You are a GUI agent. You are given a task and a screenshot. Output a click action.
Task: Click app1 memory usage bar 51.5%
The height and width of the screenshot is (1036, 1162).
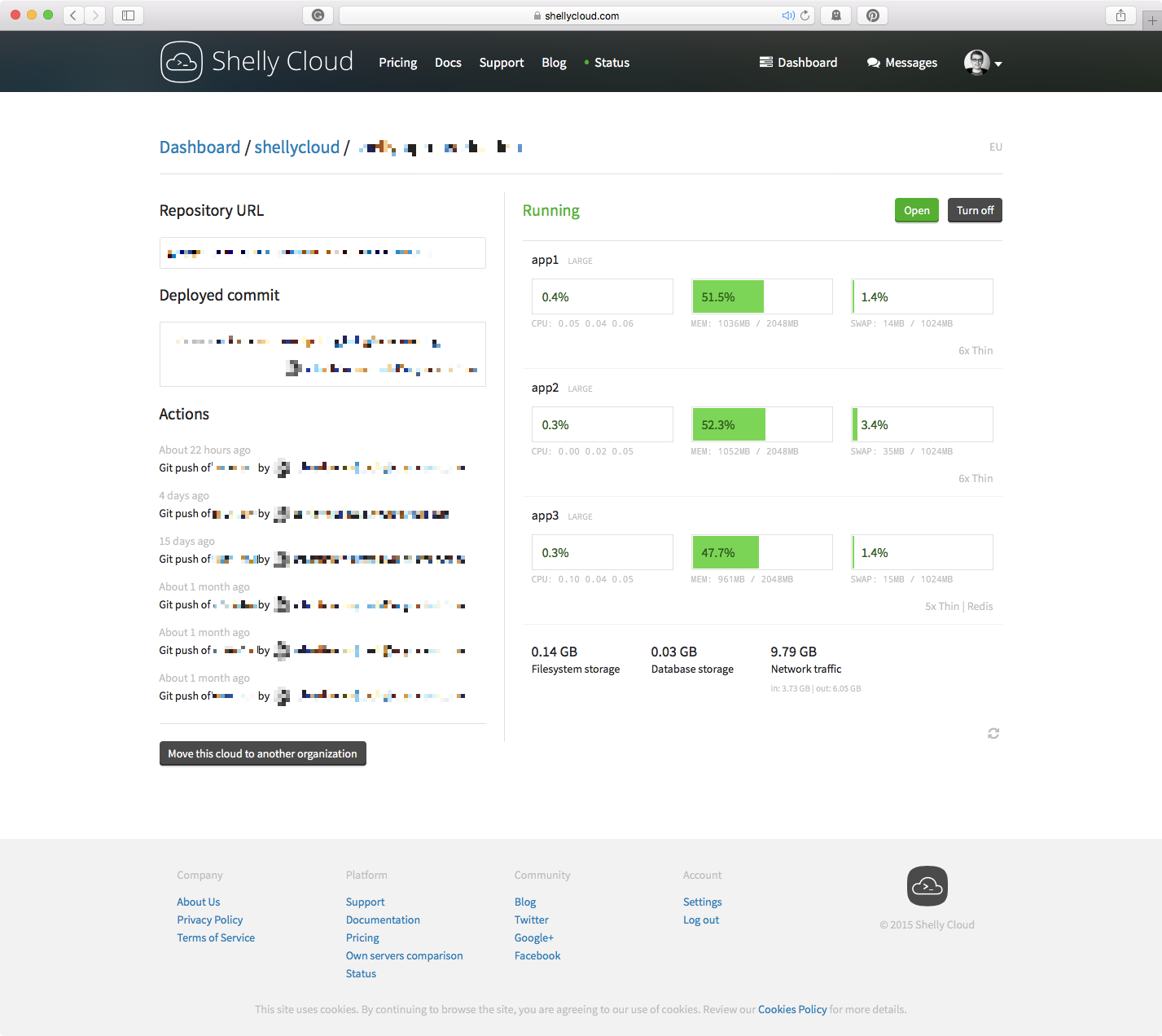coord(762,296)
